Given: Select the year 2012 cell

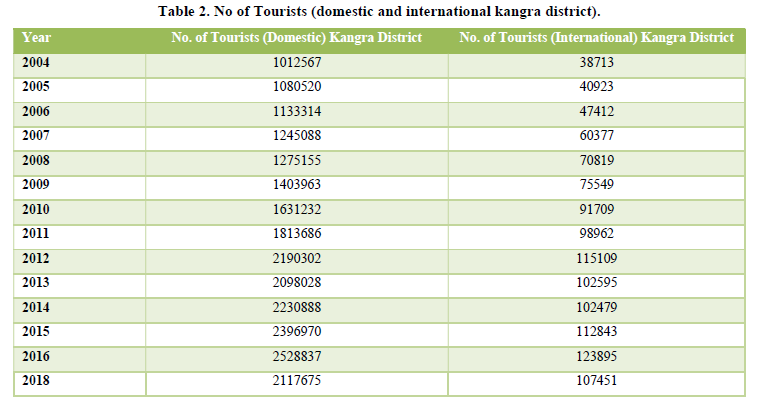Looking at the screenshot, I should point(37,259).
